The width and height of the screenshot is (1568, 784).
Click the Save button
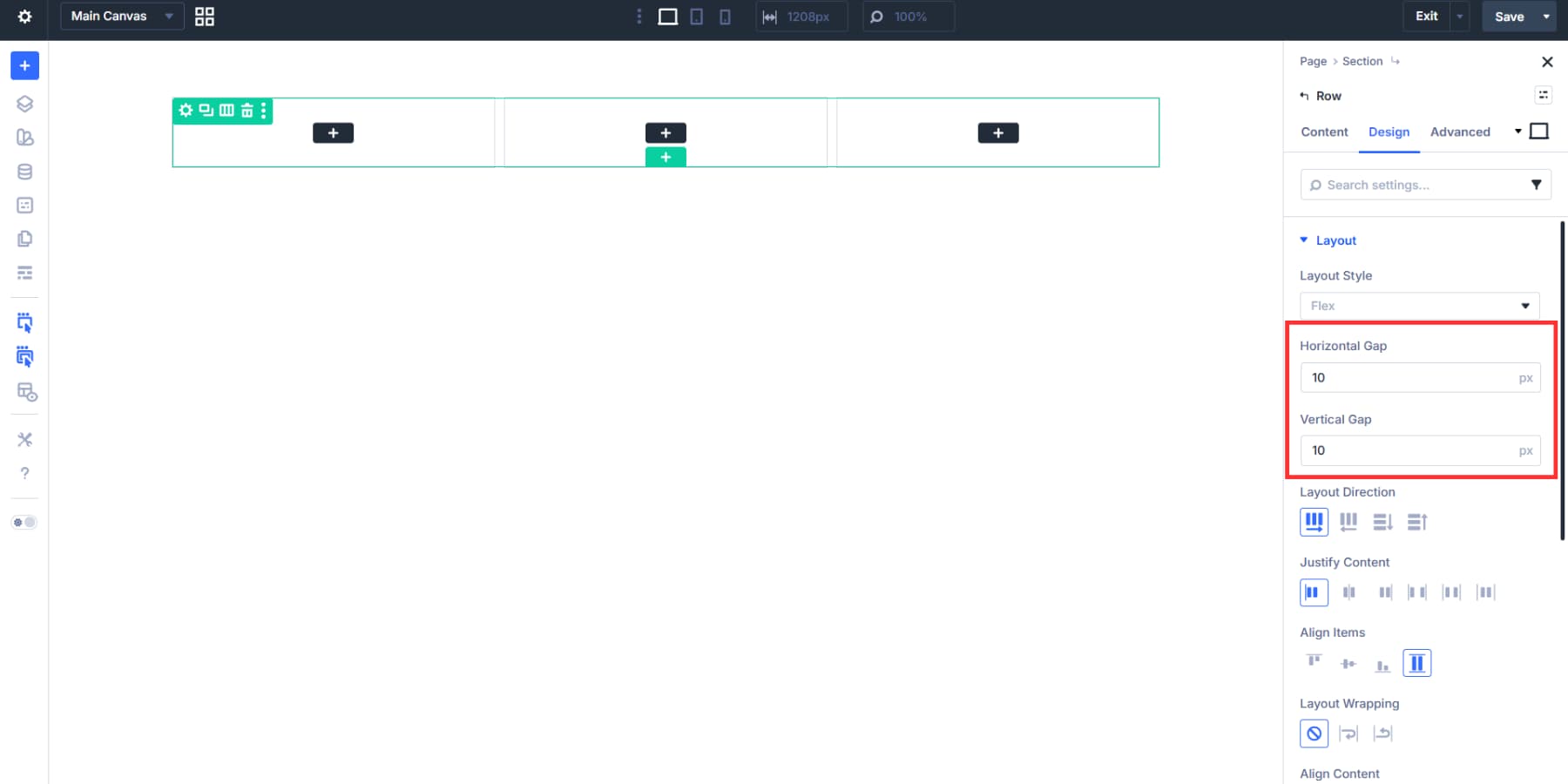point(1508,16)
